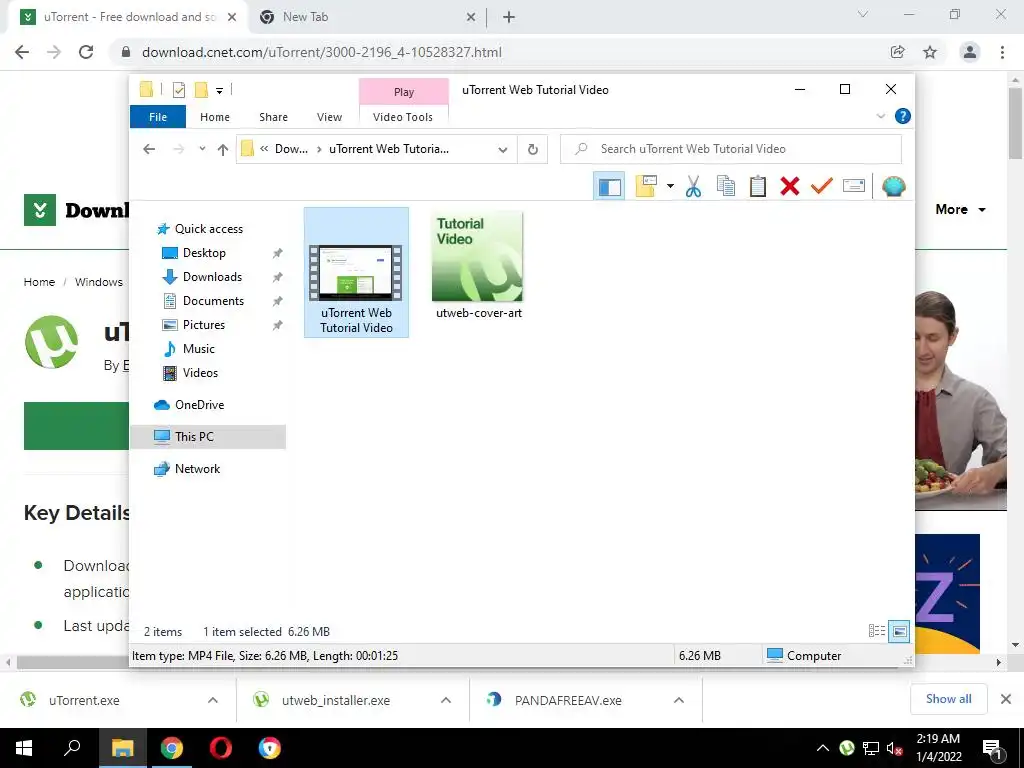Image resolution: width=1024 pixels, height=768 pixels.
Task: Open Chrome profile avatar icon
Action: [x=970, y=52]
